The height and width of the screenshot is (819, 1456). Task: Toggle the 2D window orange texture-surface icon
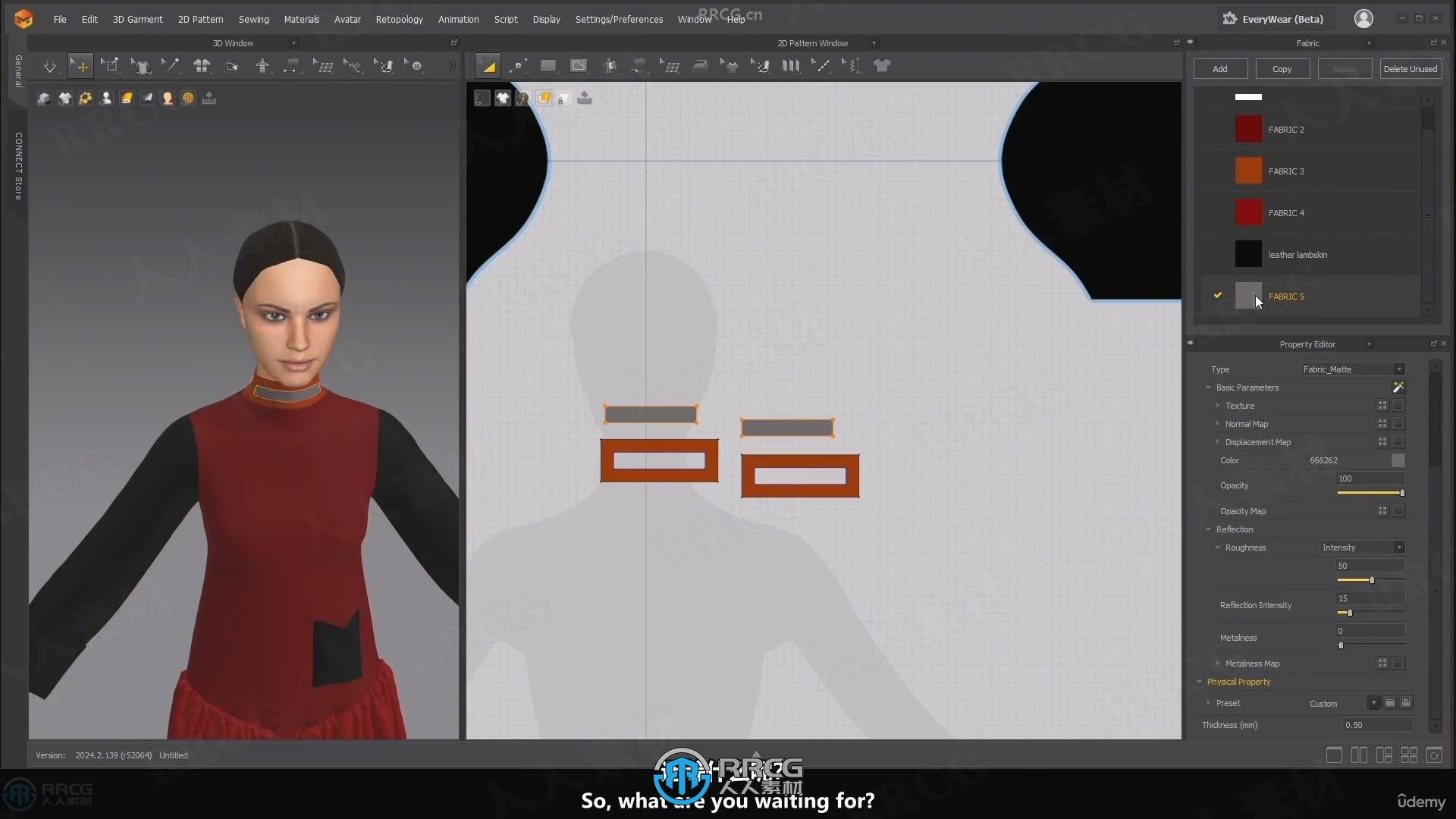point(544,98)
